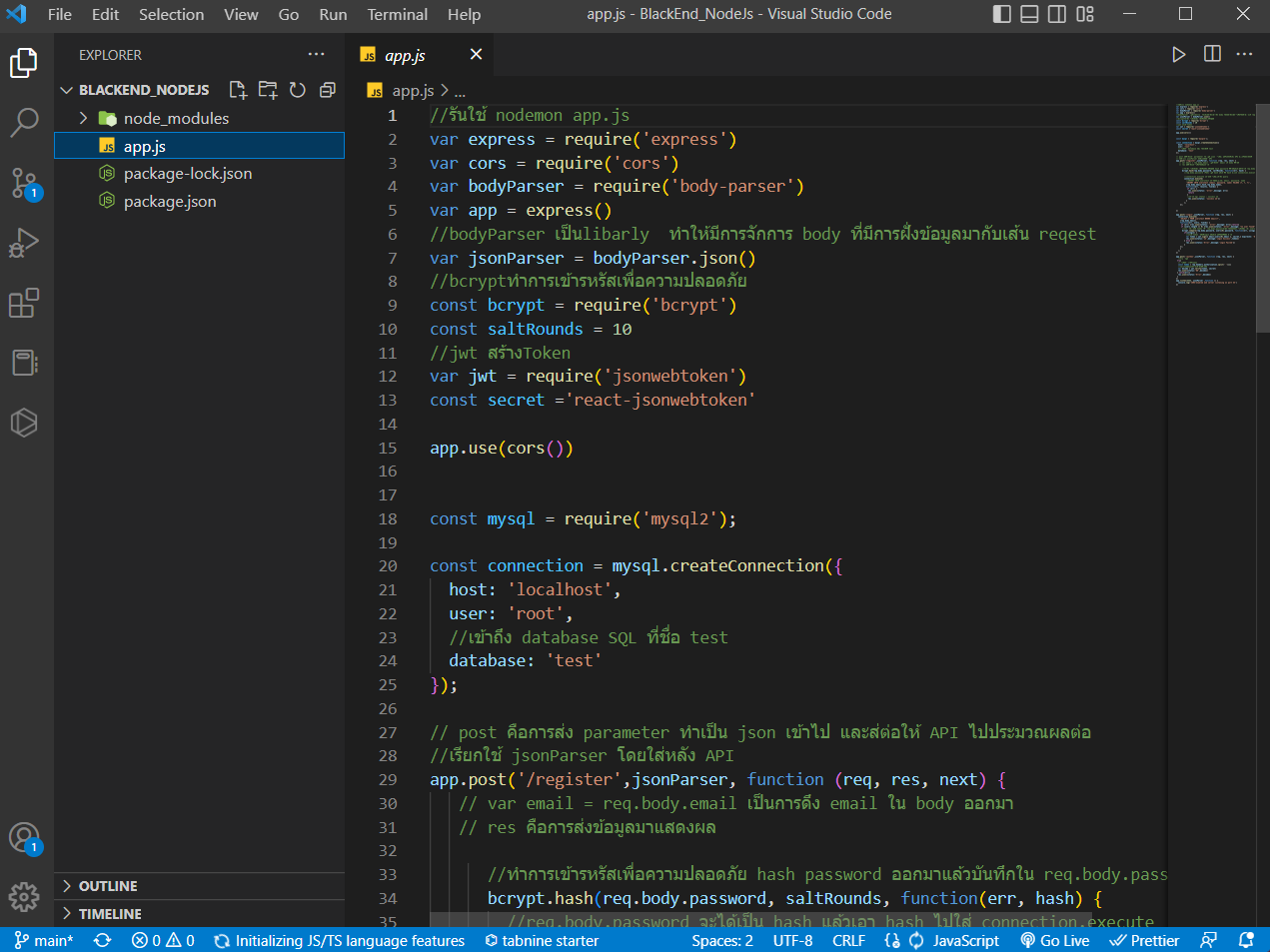Click the editor minimap
The width and height of the screenshot is (1270, 952).
[1215, 194]
